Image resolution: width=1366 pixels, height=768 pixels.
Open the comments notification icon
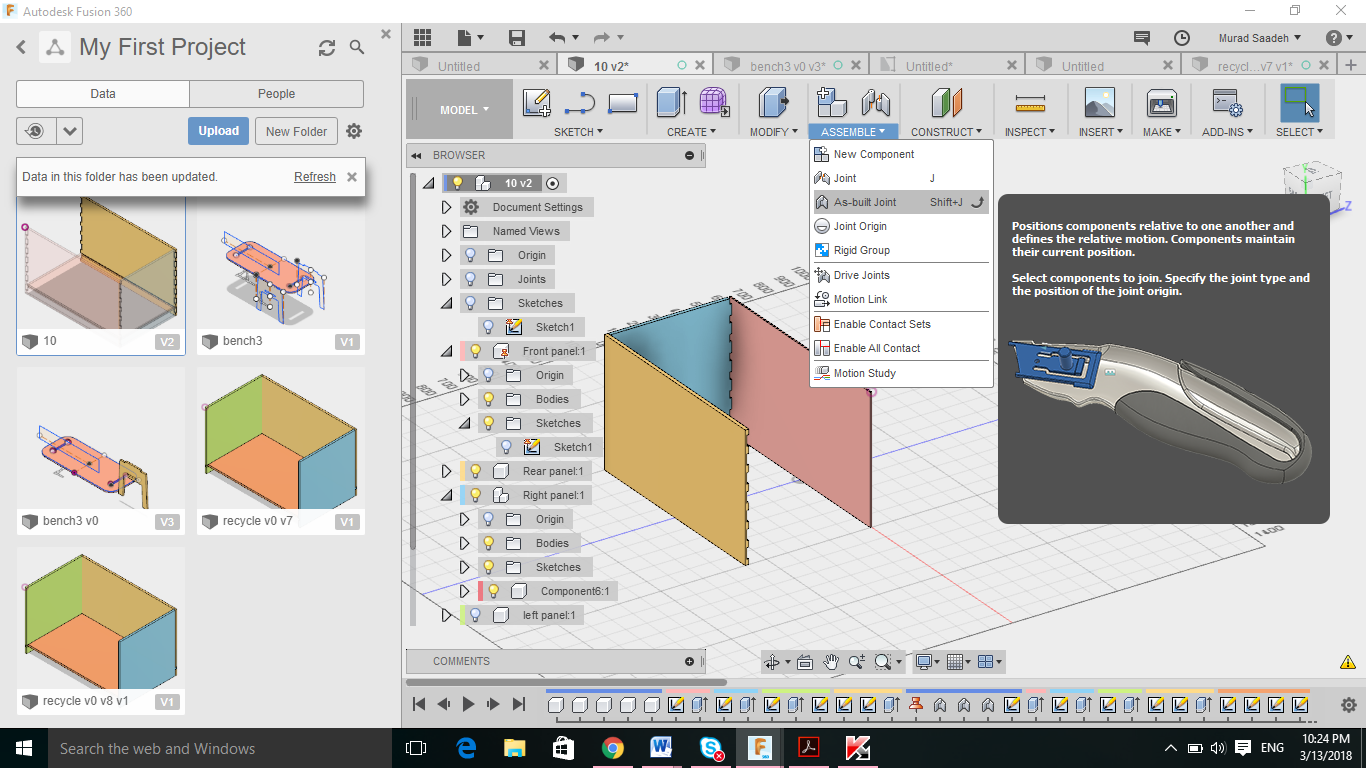coord(1141,38)
